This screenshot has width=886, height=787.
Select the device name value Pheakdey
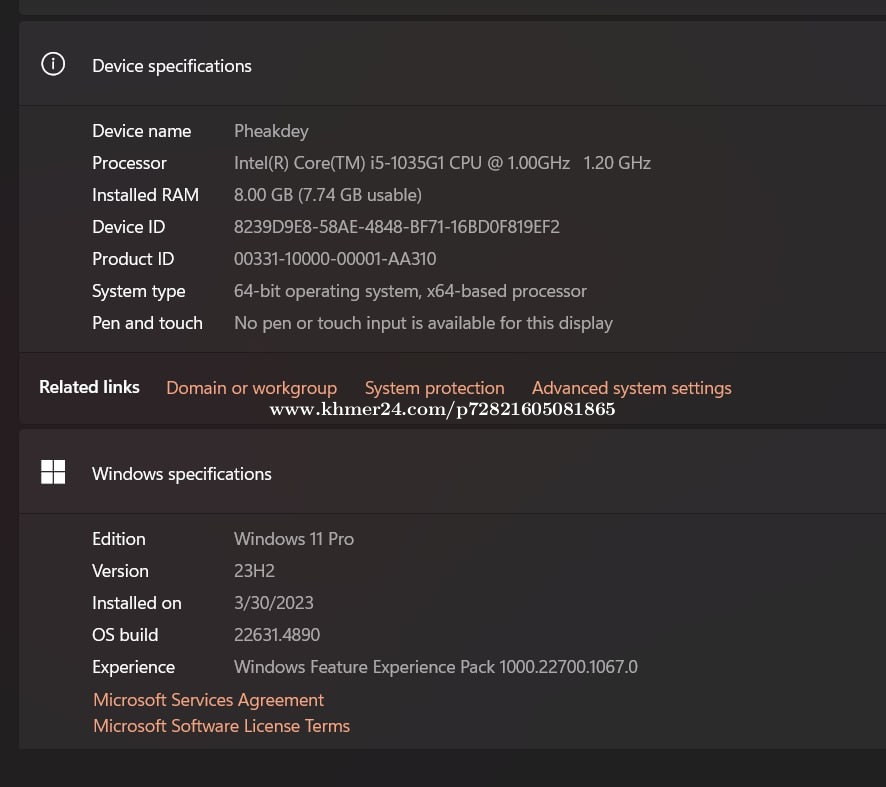pyautogui.click(x=271, y=131)
